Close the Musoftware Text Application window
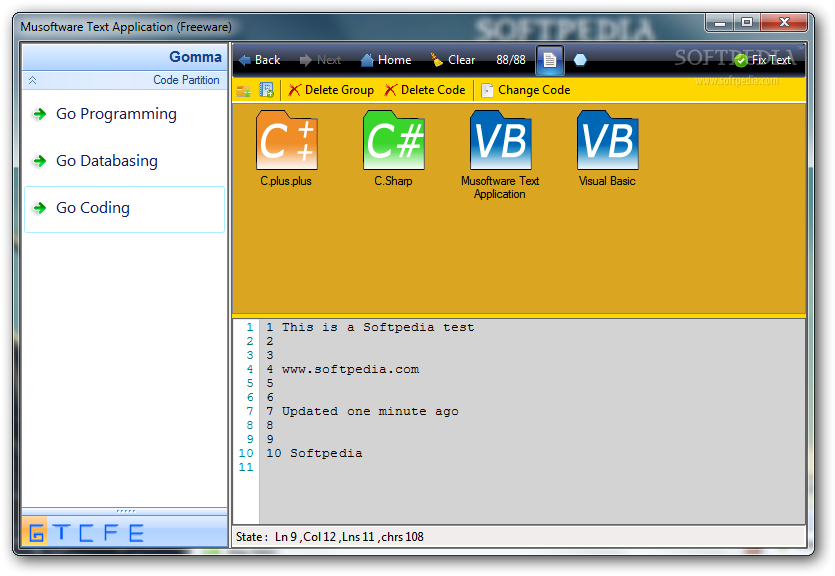Screen dimensions: 835x576 [784, 22]
